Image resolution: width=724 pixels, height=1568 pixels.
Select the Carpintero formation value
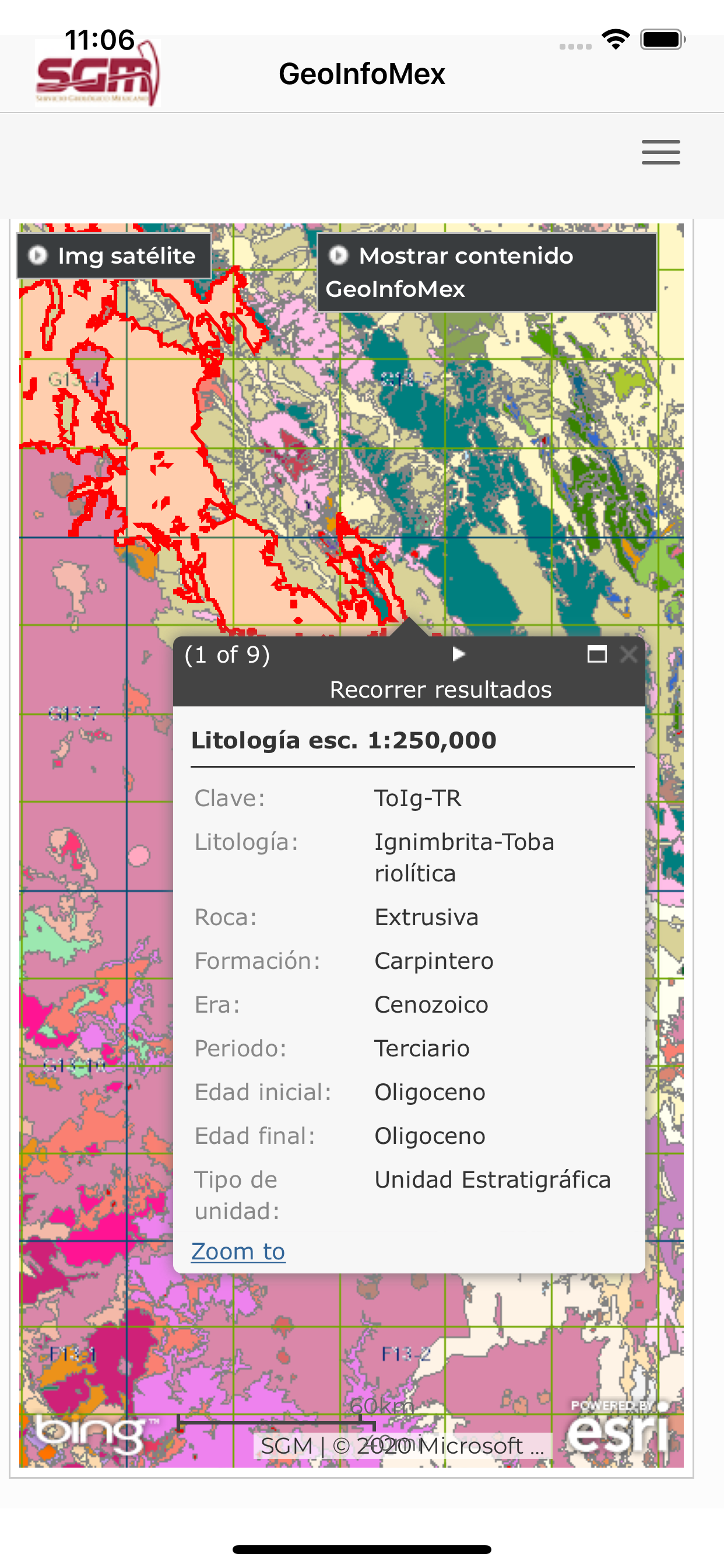click(x=434, y=961)
